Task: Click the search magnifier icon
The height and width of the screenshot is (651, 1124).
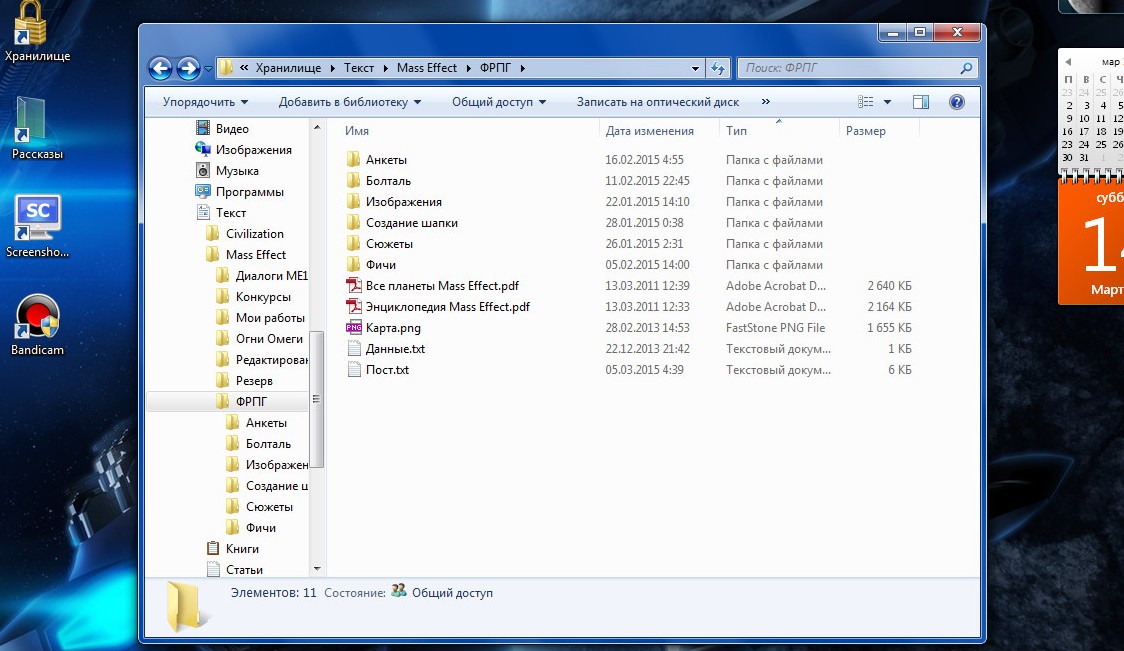Action: (966, 68)
